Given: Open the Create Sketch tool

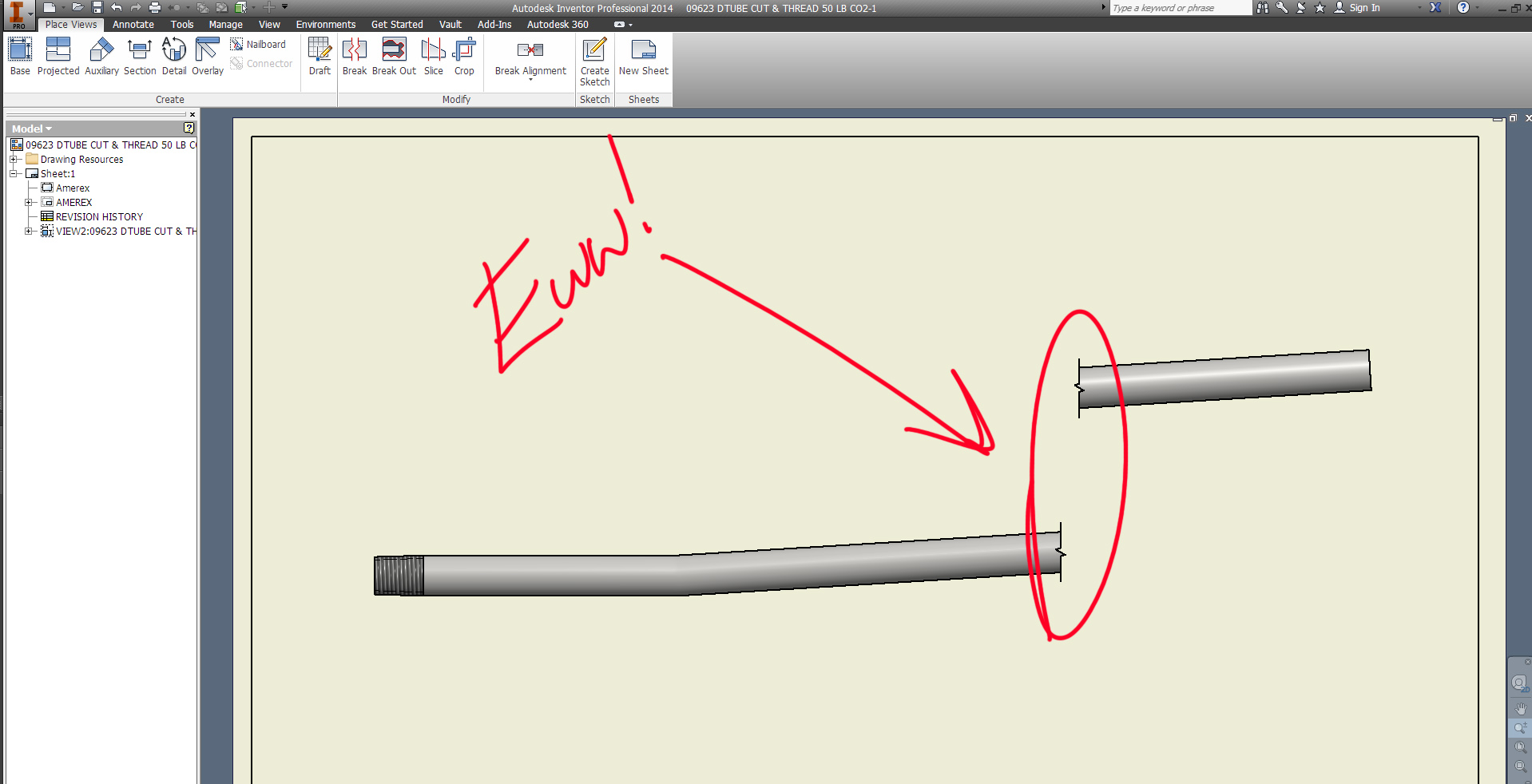Looking at the screenshot, I should tap(594, 61).
